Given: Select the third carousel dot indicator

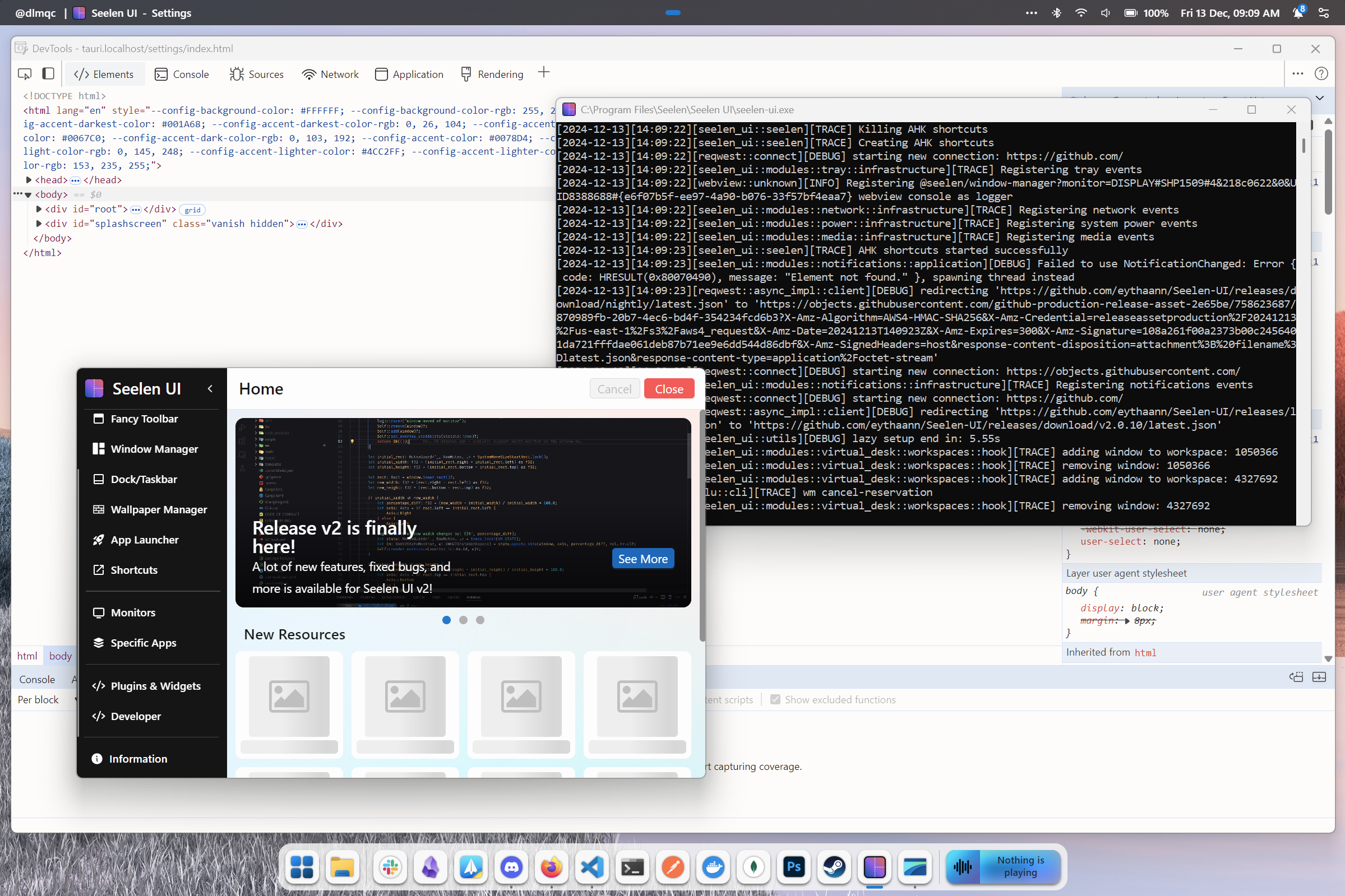Looking at the screenshot, I should click(480, 620).
